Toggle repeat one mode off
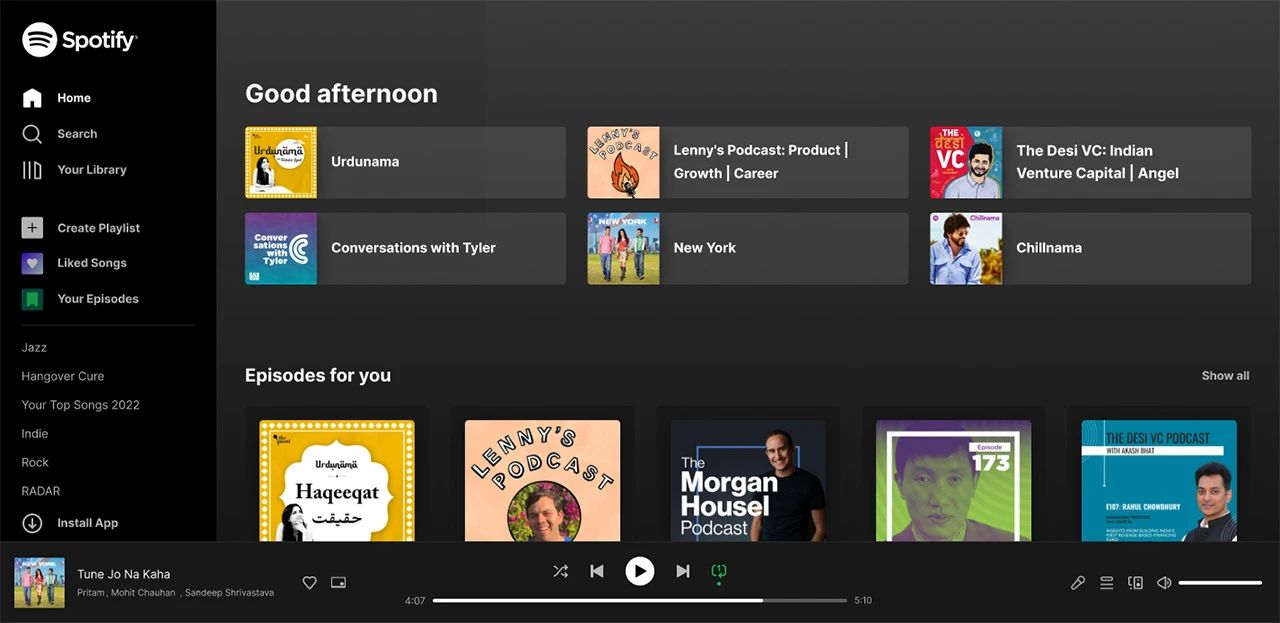Viewport: 1280px width, 623px height. (x=719, y=572)
